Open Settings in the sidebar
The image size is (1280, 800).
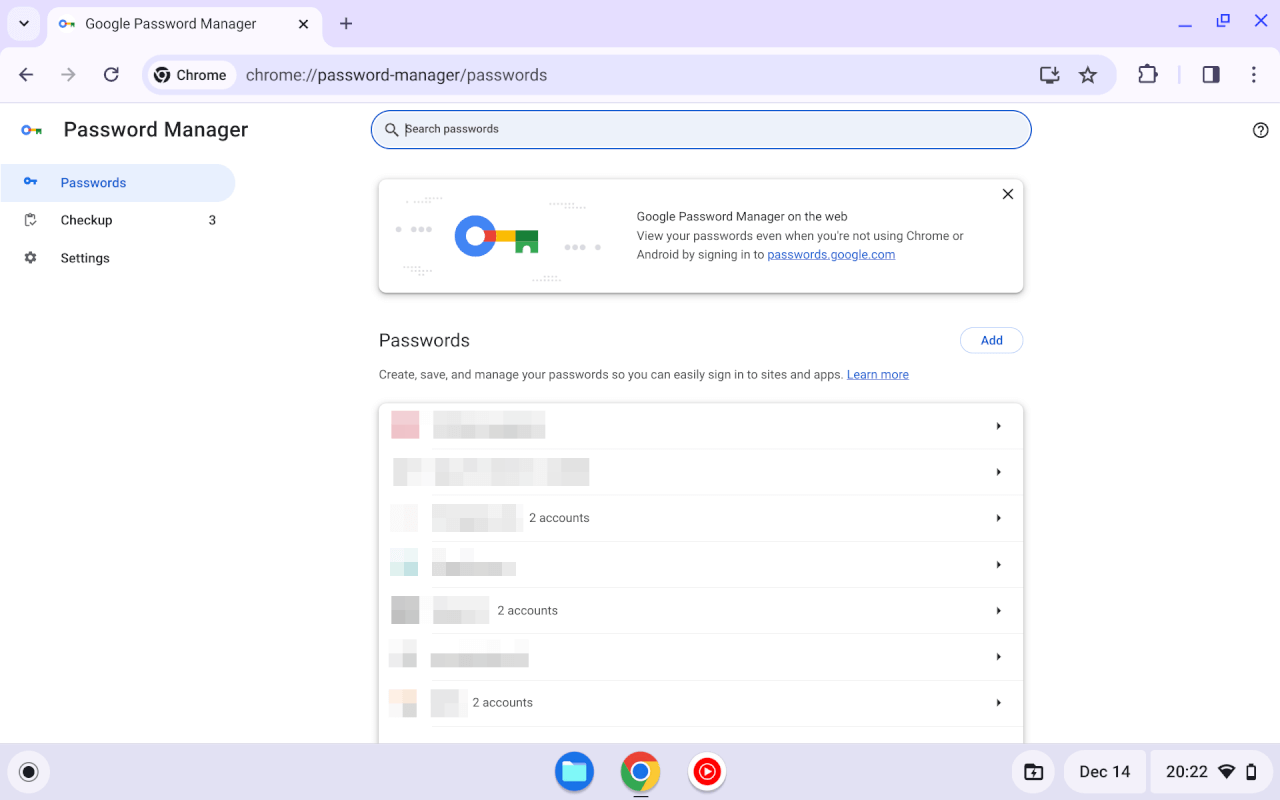(117, 258)
